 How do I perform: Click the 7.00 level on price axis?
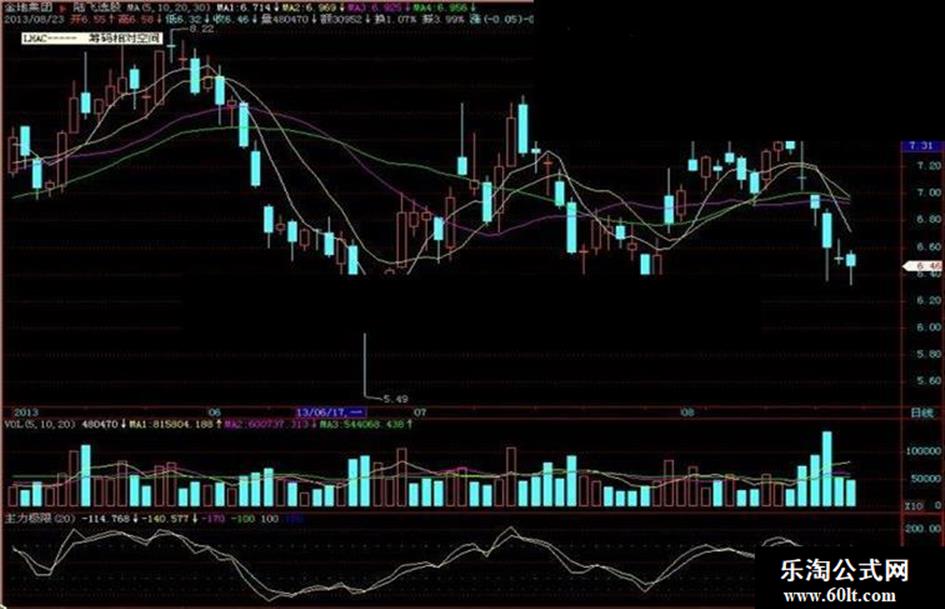(x=929, y=192)
